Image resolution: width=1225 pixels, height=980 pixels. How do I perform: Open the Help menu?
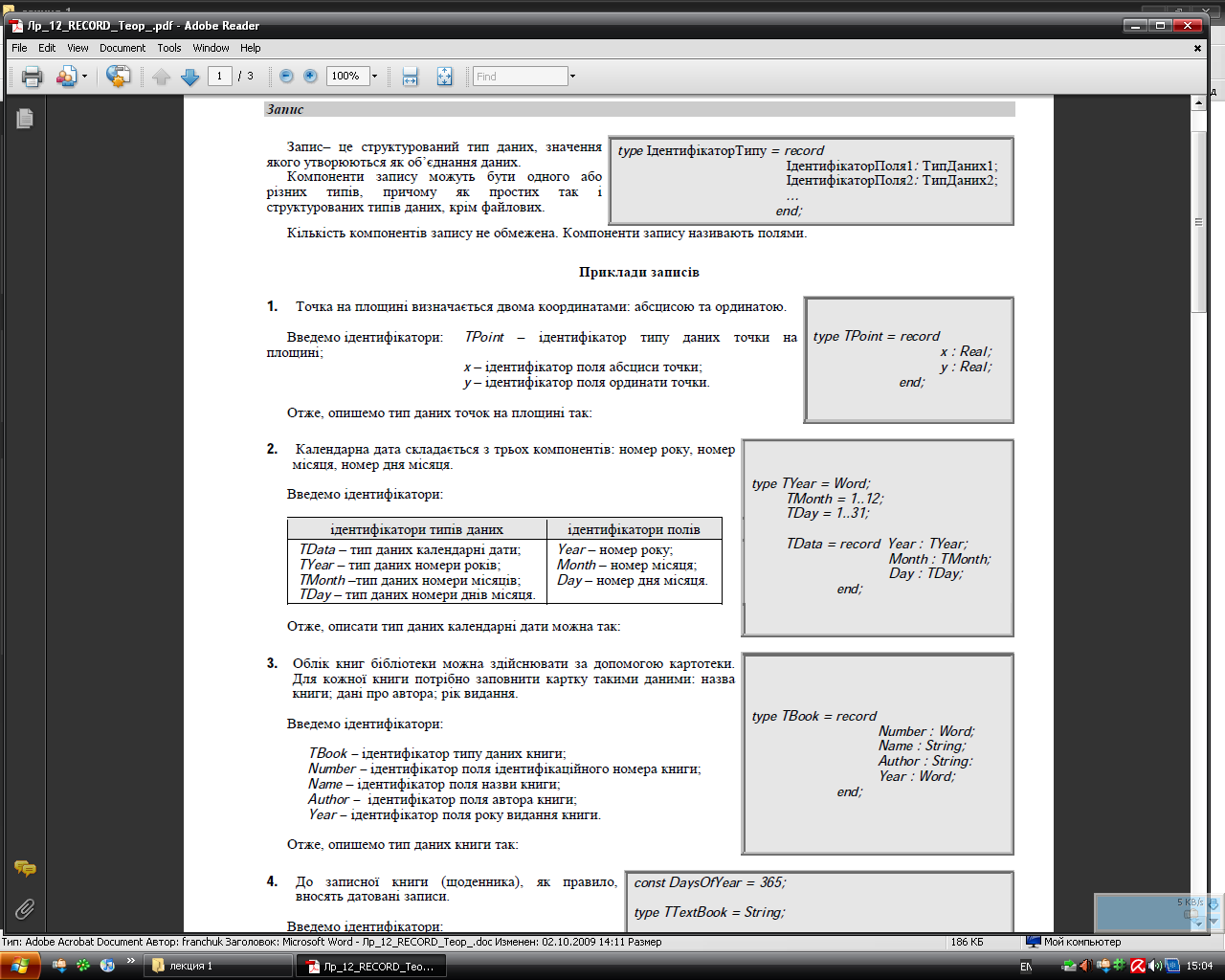[251, 48]
